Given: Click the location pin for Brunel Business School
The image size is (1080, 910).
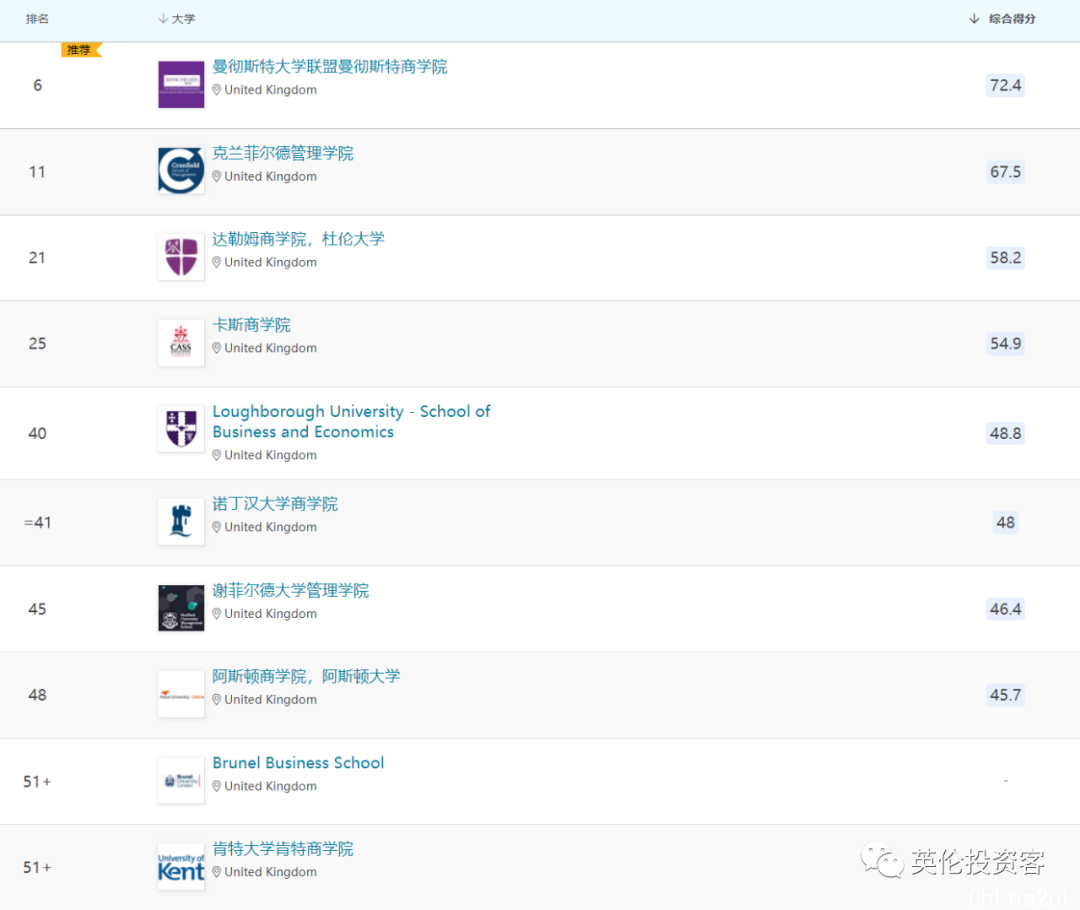Looking at the screenshot, I should 216,787.
